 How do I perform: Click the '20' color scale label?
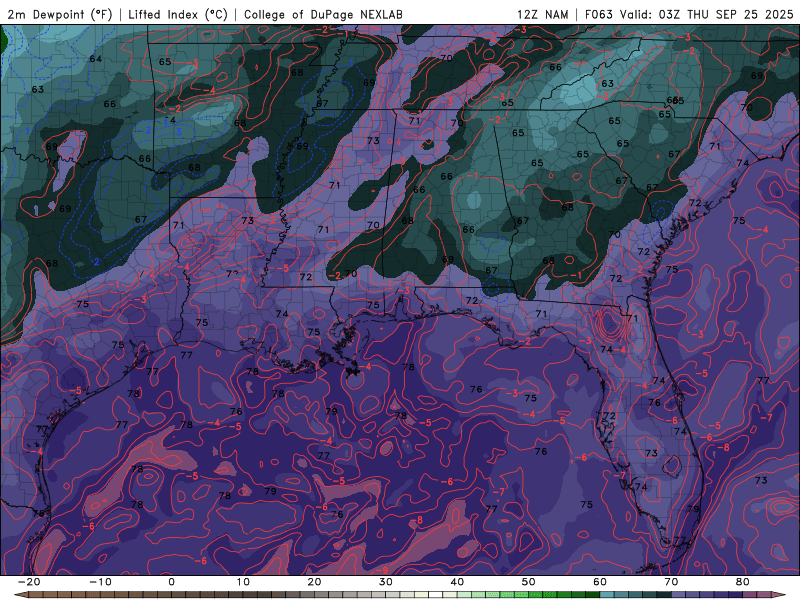pos(314,582)
